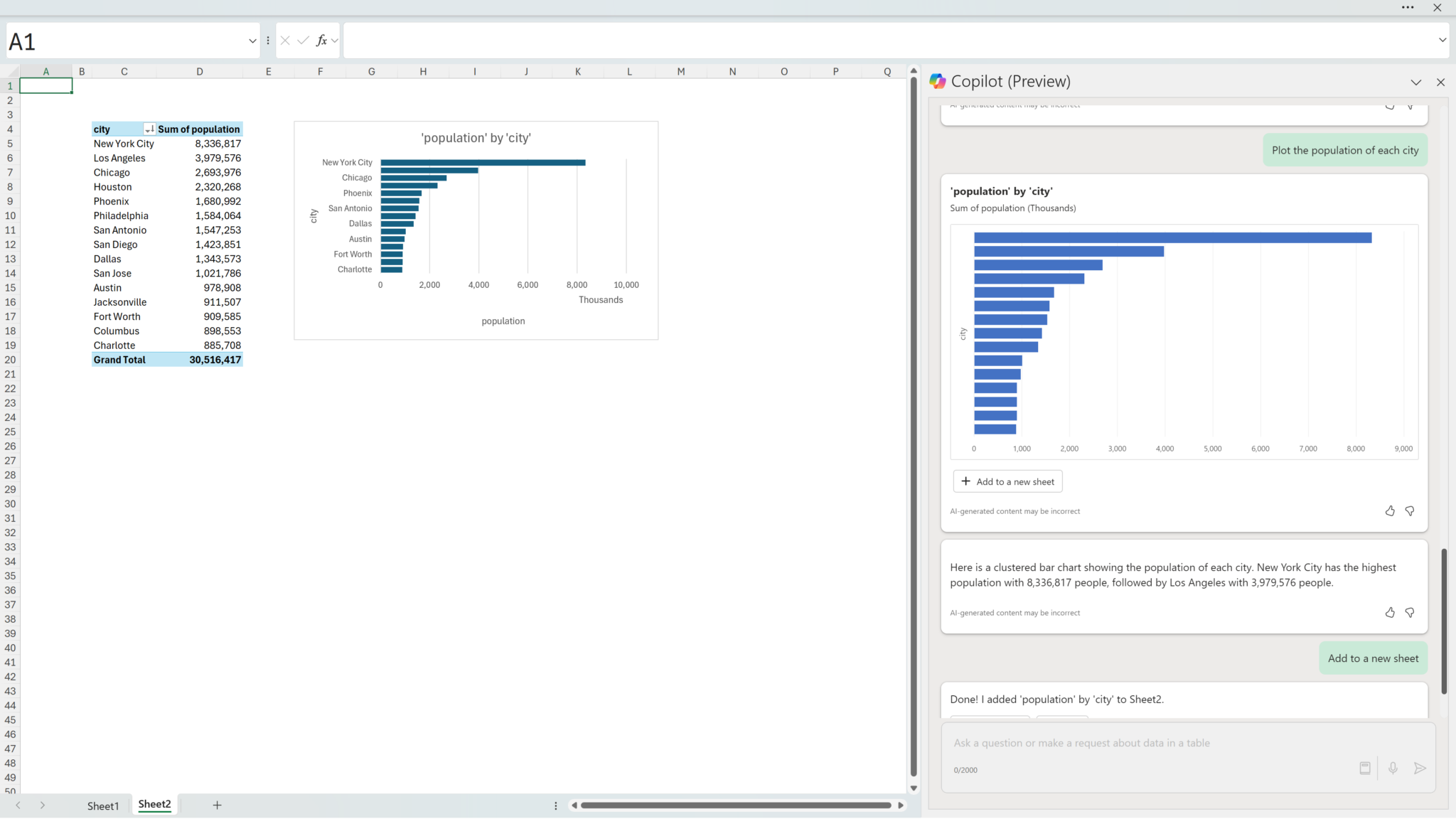1456x819 pixels.
Task: Click the send message arrow icon
Action: [1420, 768]
